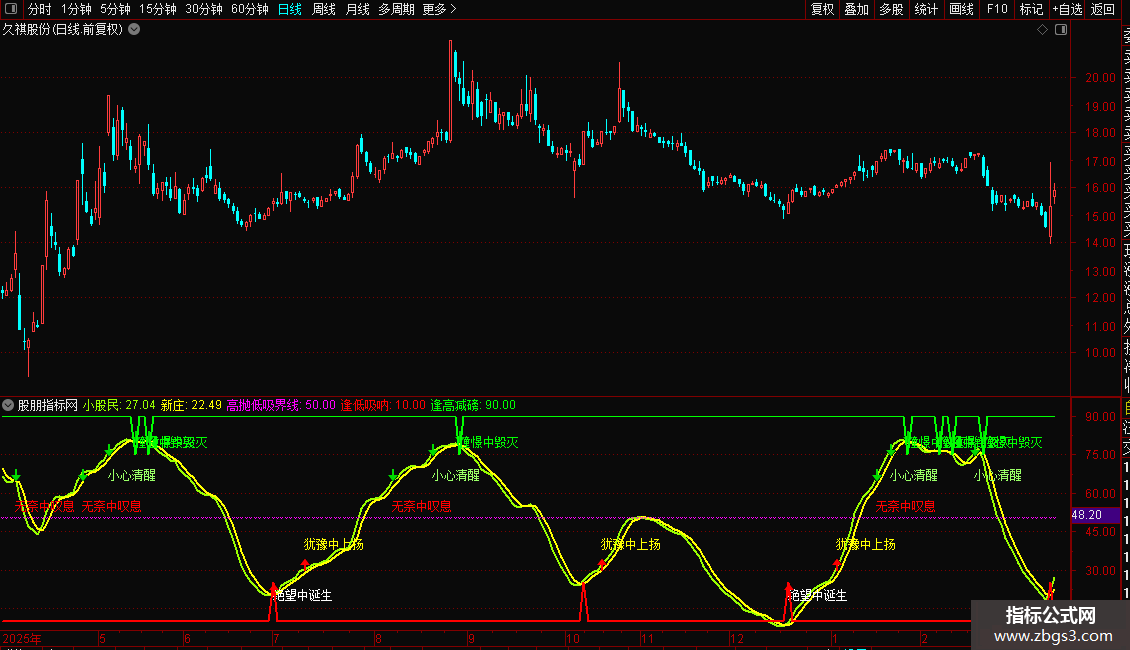This screenshot has width=1130, height=650.
Task: Open the 画线 drawing tools
Action: [961, 9]
